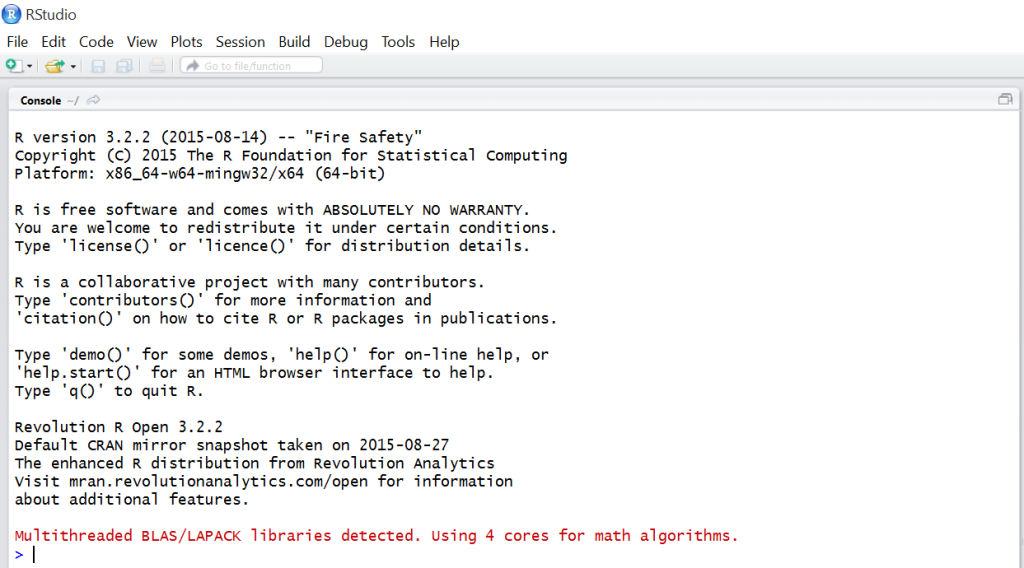Open the Plots menu

[x=186, y=42]
